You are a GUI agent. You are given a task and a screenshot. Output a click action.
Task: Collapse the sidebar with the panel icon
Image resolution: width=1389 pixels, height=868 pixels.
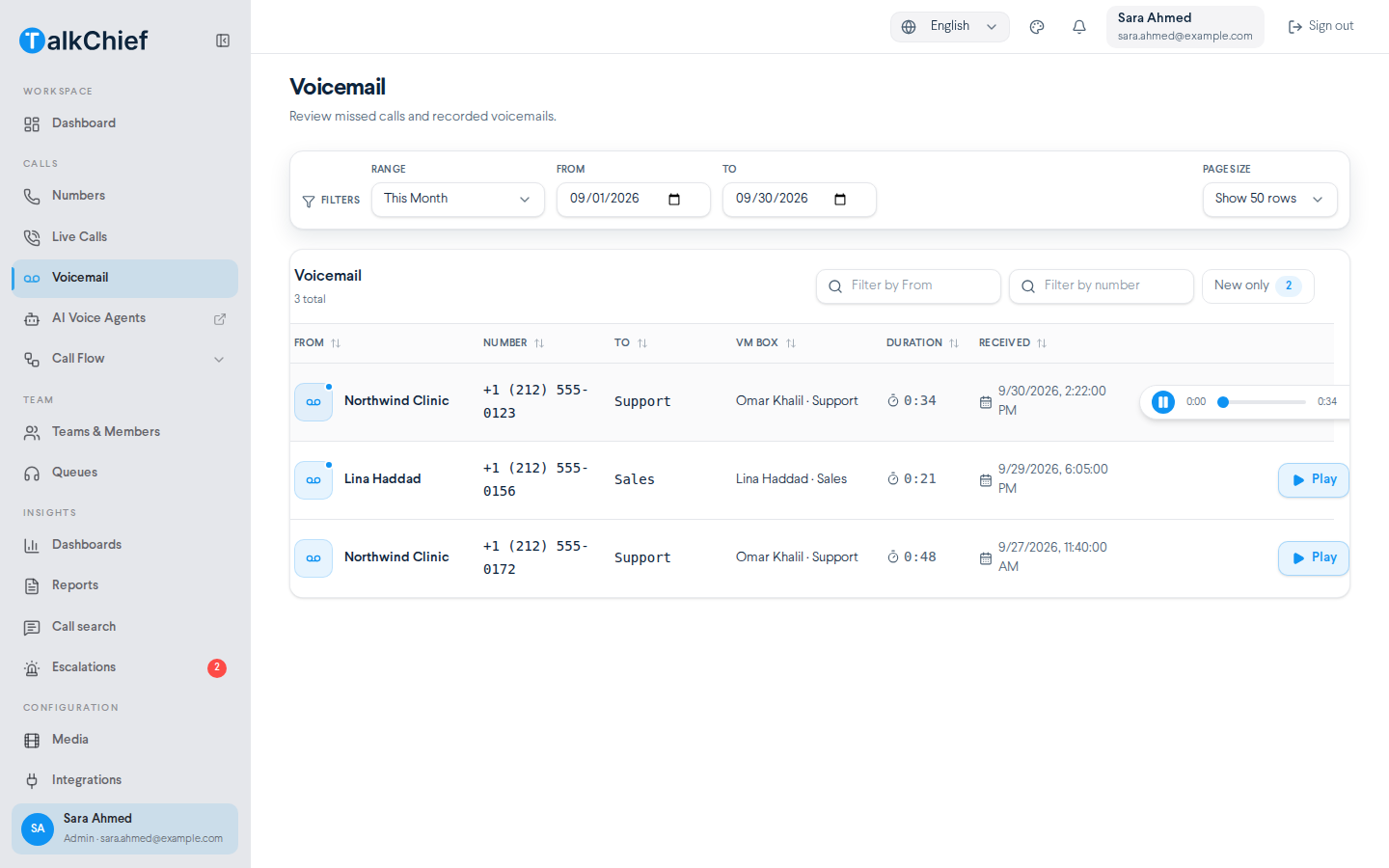tap(223, 41)
